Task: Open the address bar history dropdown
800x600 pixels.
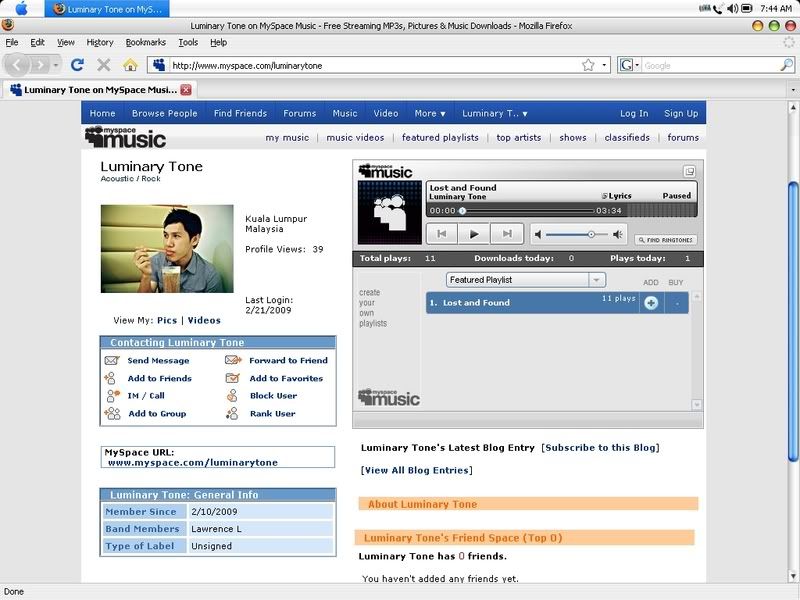Action: pyautogui.click(x=604, y=65)
